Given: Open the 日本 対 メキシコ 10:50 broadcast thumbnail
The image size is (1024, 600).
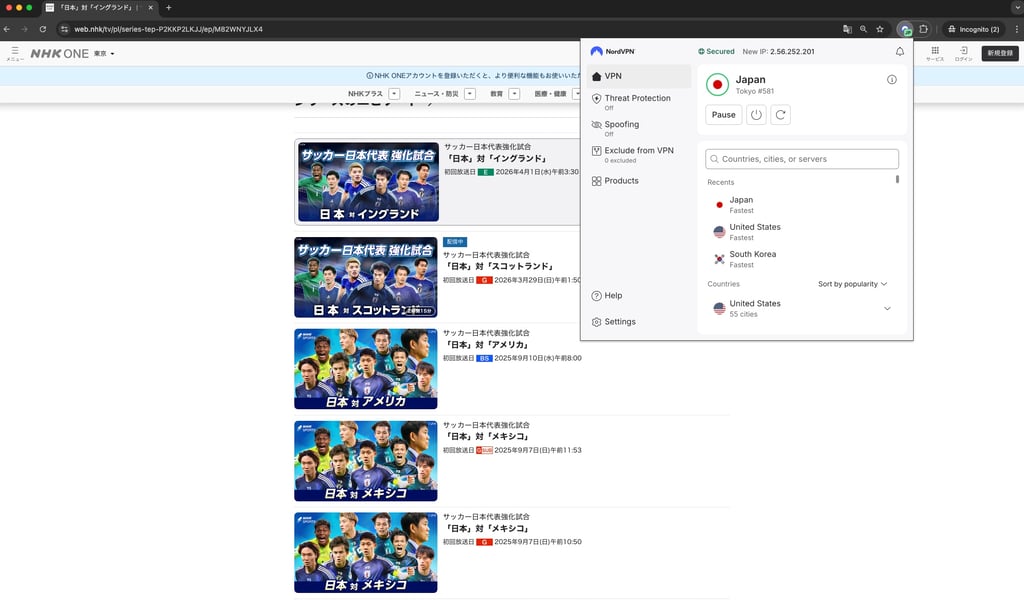Looking at the screenshot, I should tap(366, 552).
